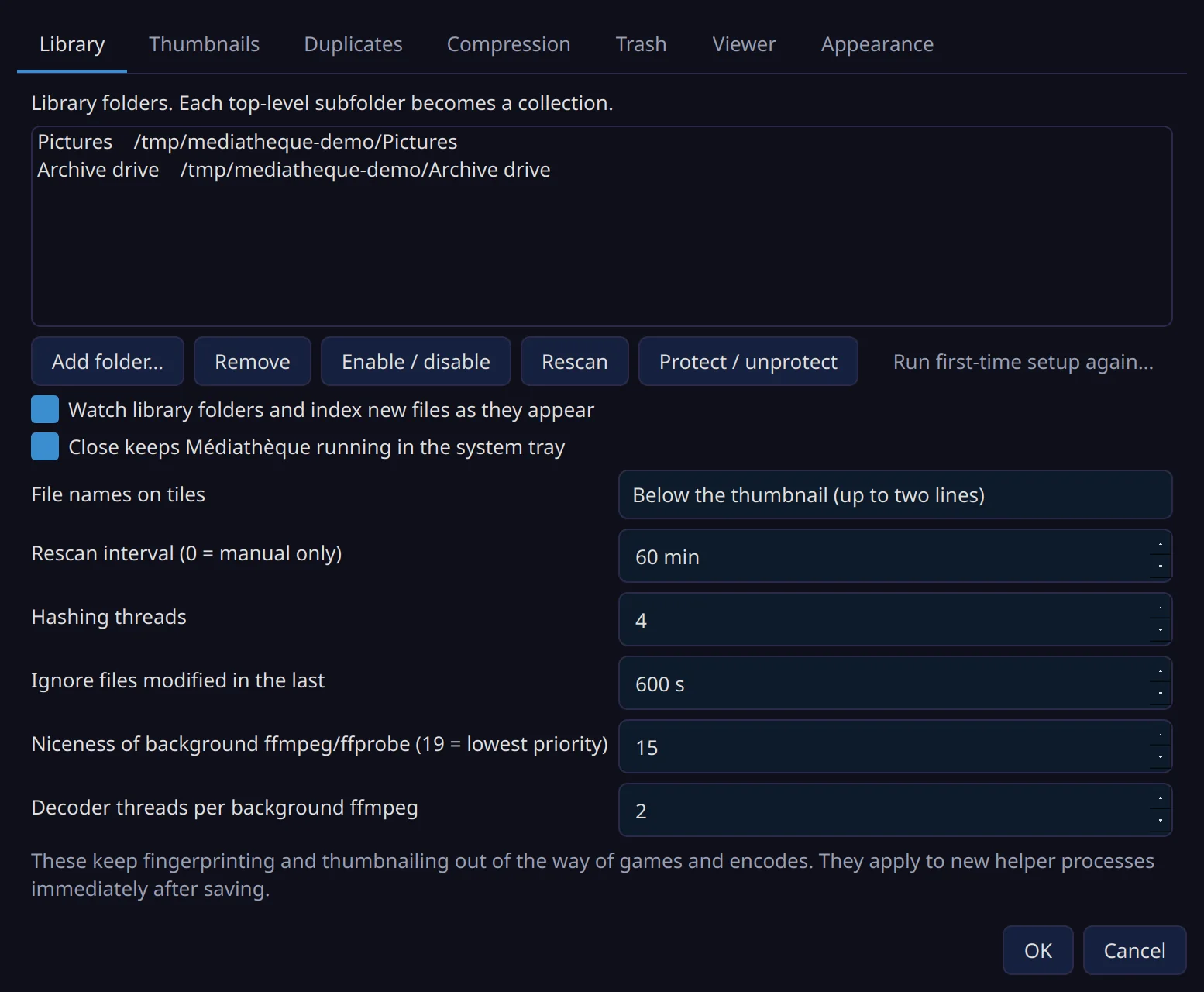Image resolution: width=1204 pixels, height=992 pixels.
Task: Click the Add folder... button
Action: 108,361
